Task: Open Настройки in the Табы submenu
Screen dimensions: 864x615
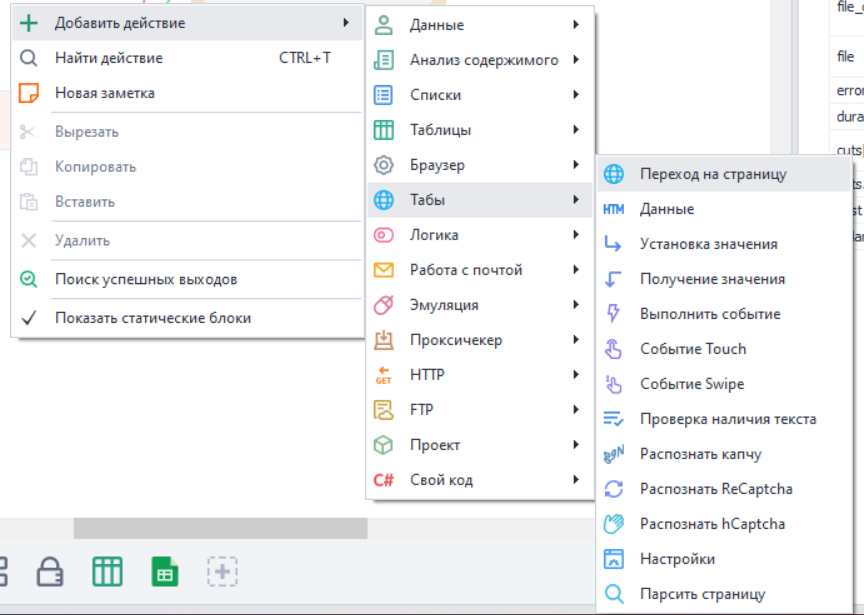Action: 677,559
